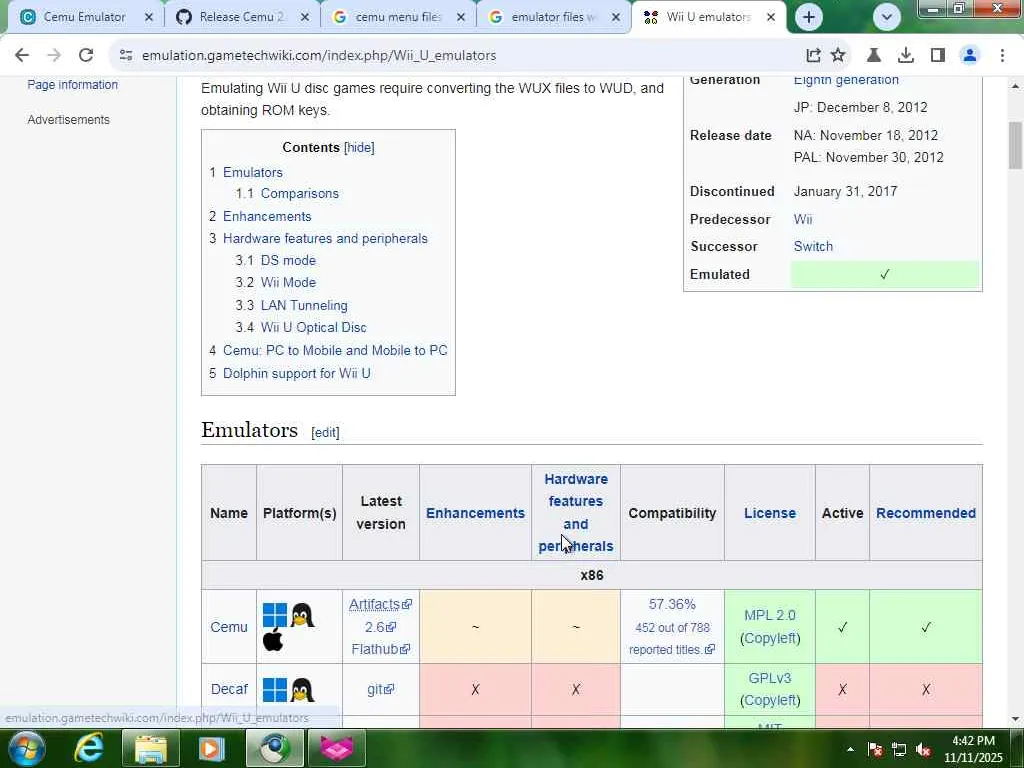
Task: Open Cemu: PC to Mobile contents entry
Action: point(328,351)
